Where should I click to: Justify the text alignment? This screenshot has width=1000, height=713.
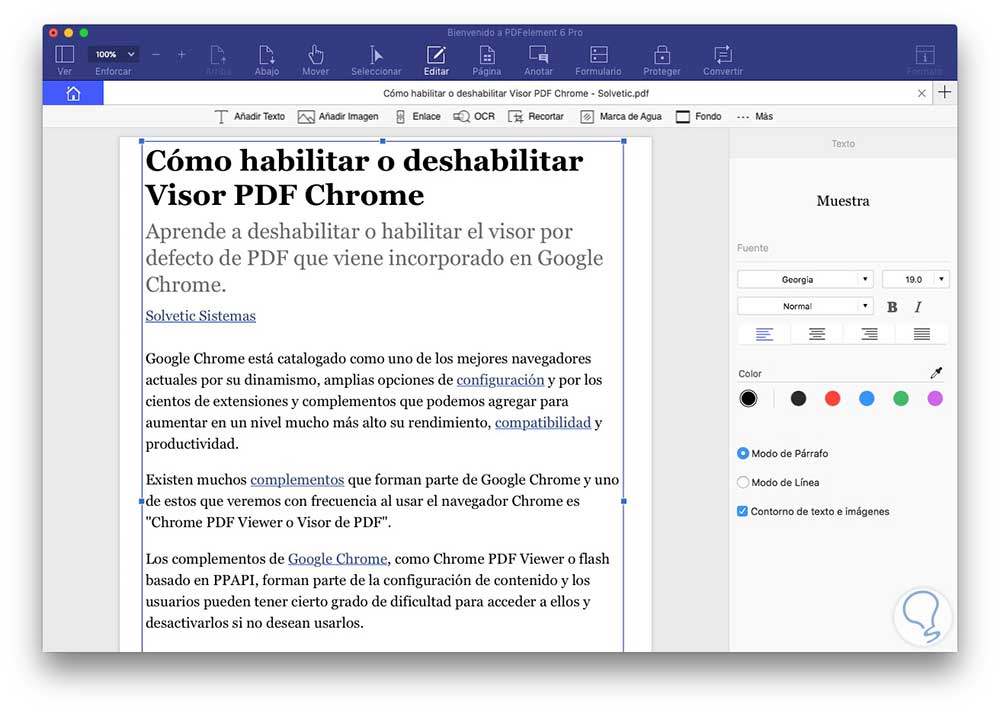(922, 334)
